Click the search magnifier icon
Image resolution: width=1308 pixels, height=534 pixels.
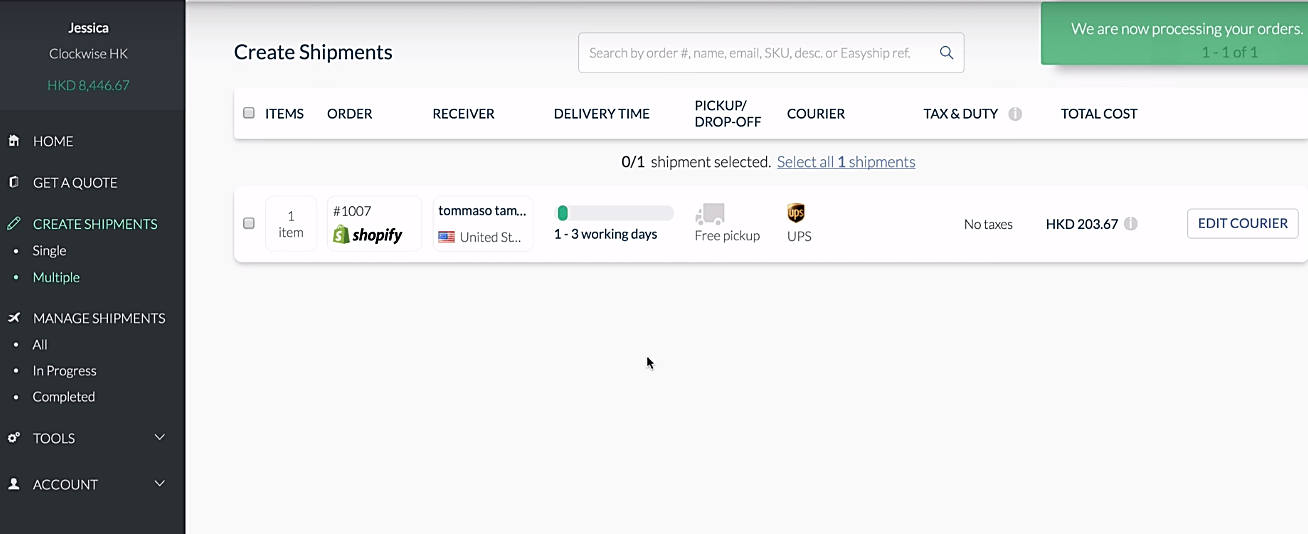point(946,53)
